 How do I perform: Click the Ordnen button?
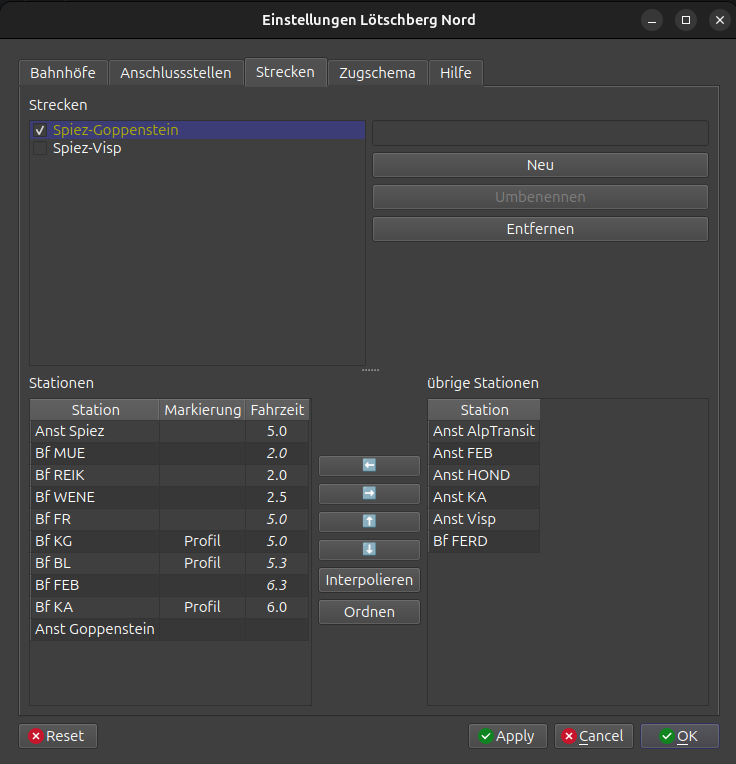(369, 612)
